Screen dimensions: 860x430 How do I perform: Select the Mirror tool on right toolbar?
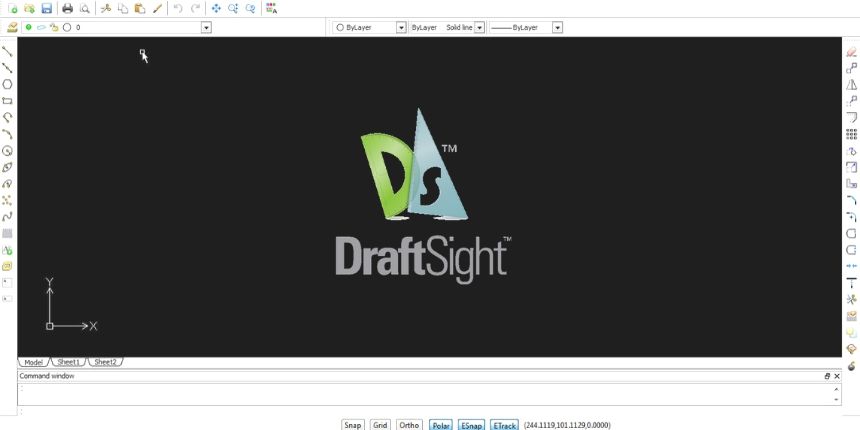(851, 84)
